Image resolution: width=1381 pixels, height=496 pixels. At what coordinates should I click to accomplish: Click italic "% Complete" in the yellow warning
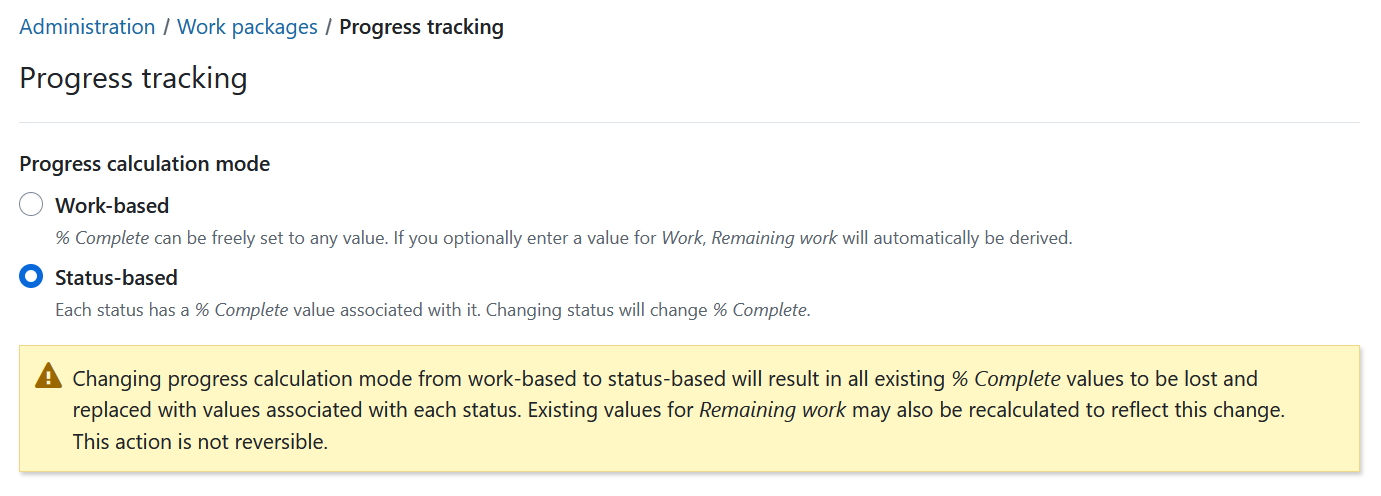(1005, 379)
